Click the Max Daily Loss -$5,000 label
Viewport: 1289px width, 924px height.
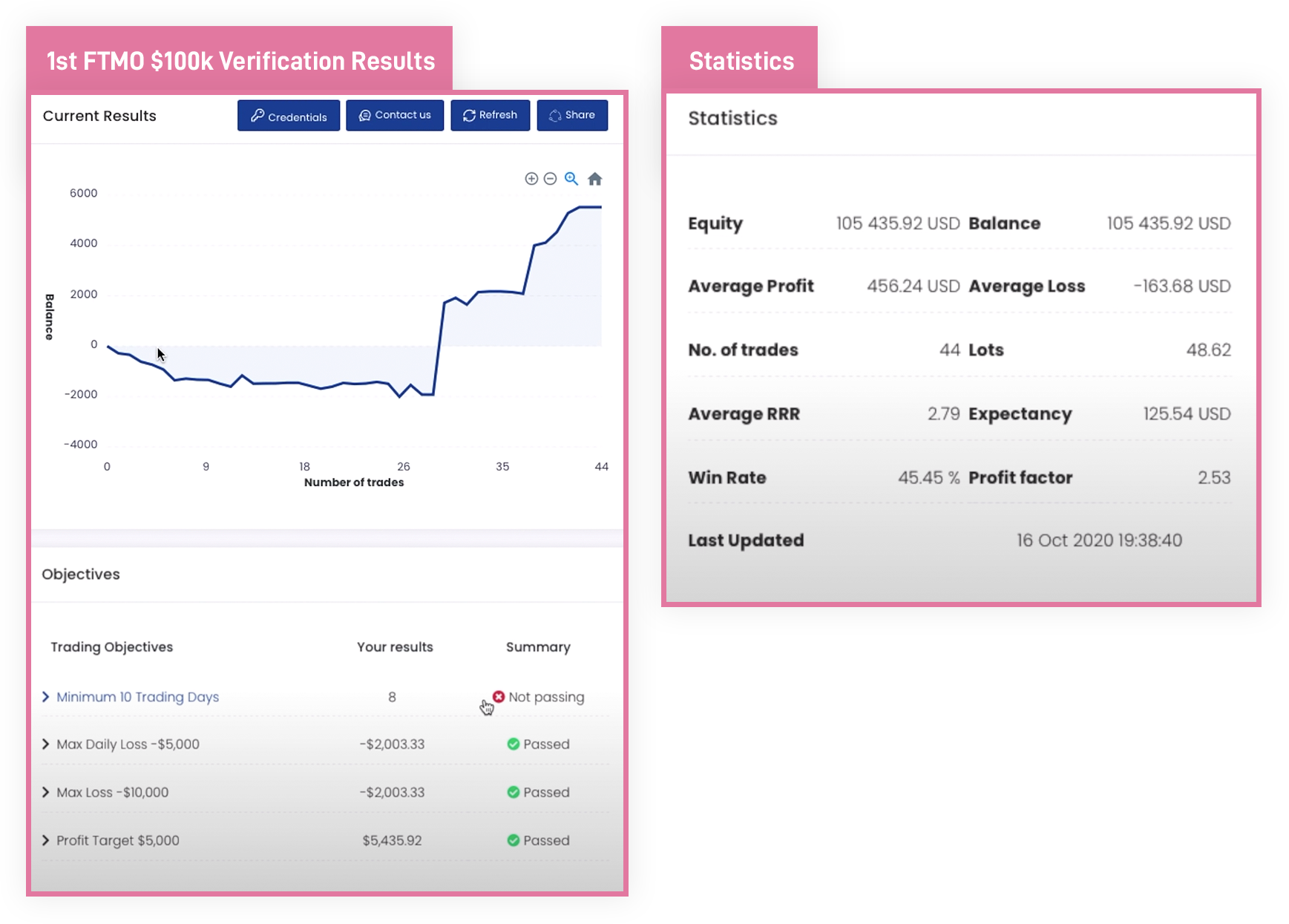128,744
